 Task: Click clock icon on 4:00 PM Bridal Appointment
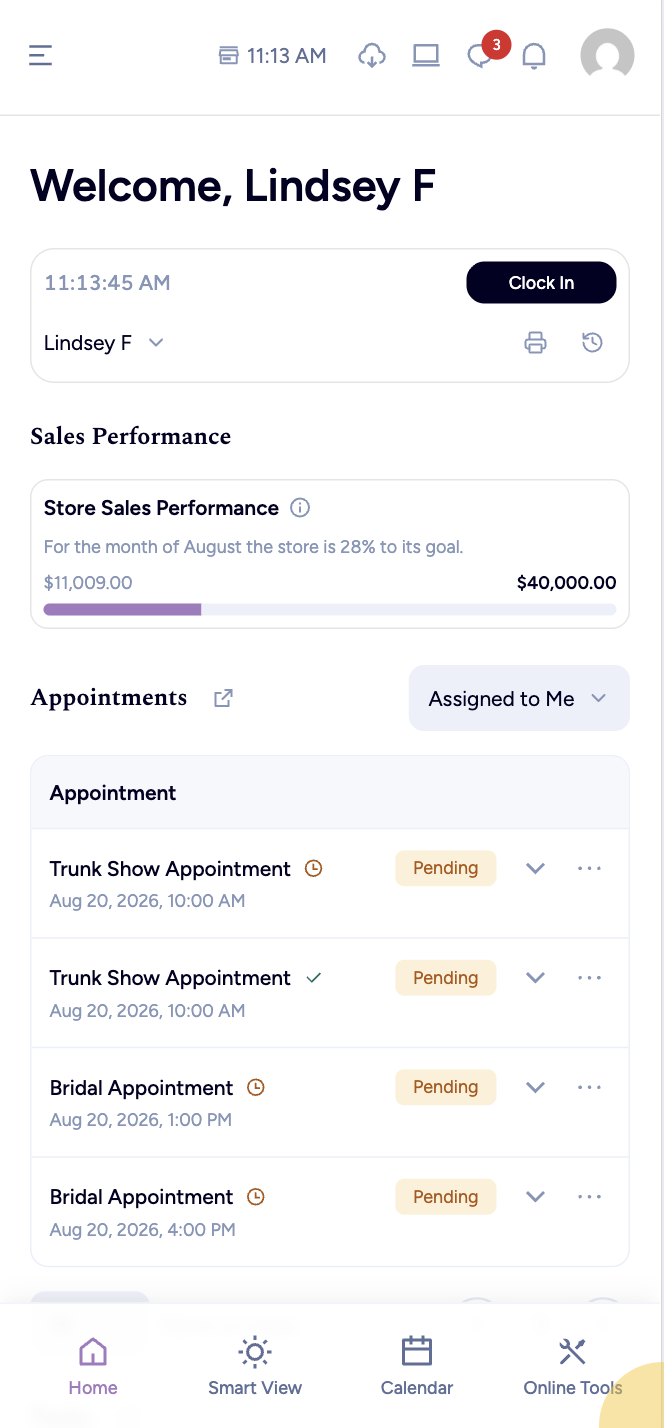click(255, 1196)
